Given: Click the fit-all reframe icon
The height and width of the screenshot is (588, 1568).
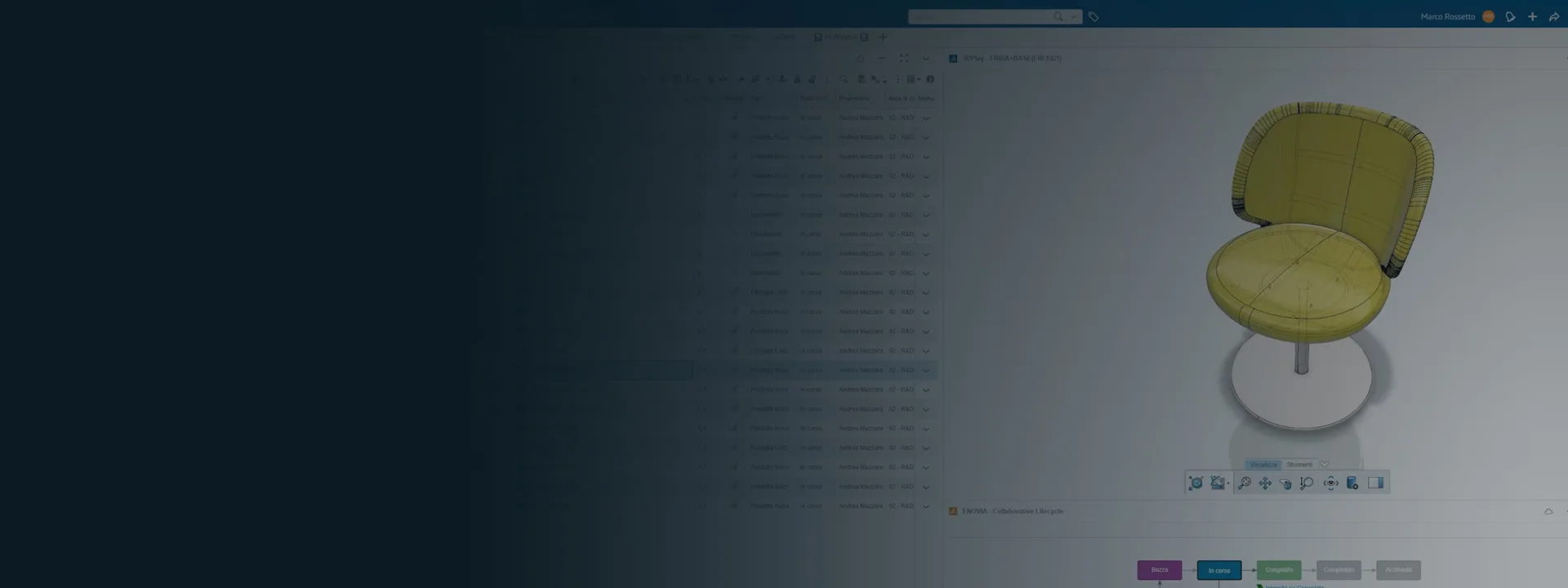Looking at the screenshot, I should (1196, 483).
